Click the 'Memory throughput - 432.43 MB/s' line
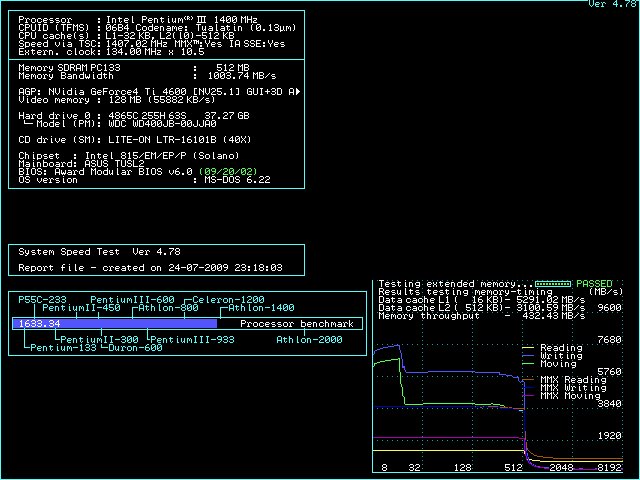This screenshot has height=480, width=640. [x=482, y=316]
